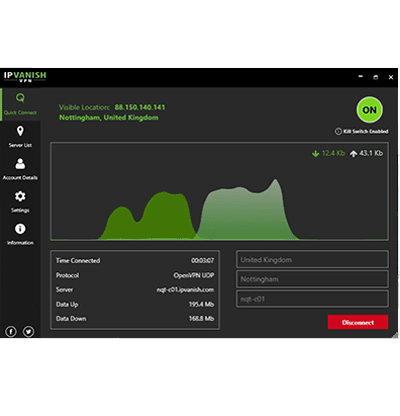Click the Protocol label

(x=67, y=275)
